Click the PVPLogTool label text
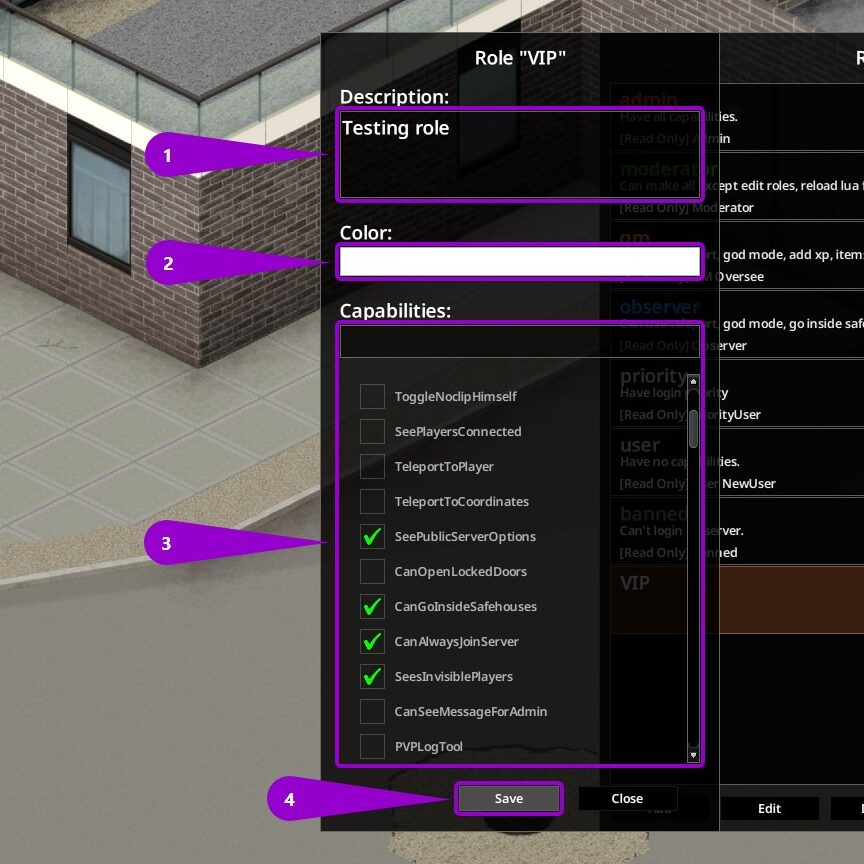This screenshot has height=864, width=864. tap(429, 747)
